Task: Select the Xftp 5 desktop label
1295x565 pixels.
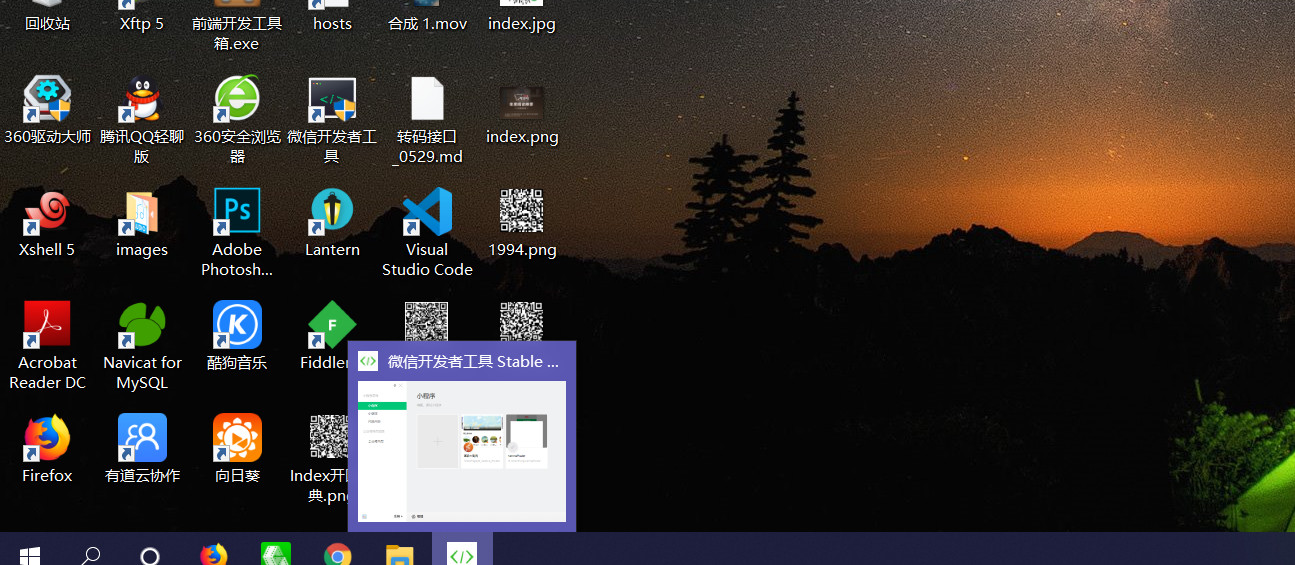Action: [142, 23]
